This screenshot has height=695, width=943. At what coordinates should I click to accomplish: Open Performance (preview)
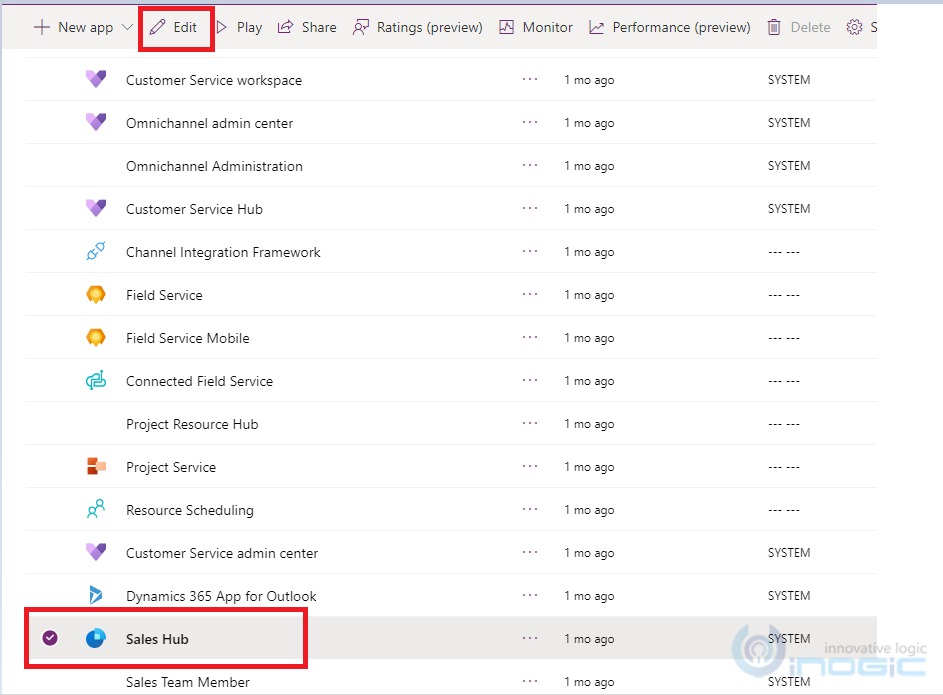click(670, 27)
